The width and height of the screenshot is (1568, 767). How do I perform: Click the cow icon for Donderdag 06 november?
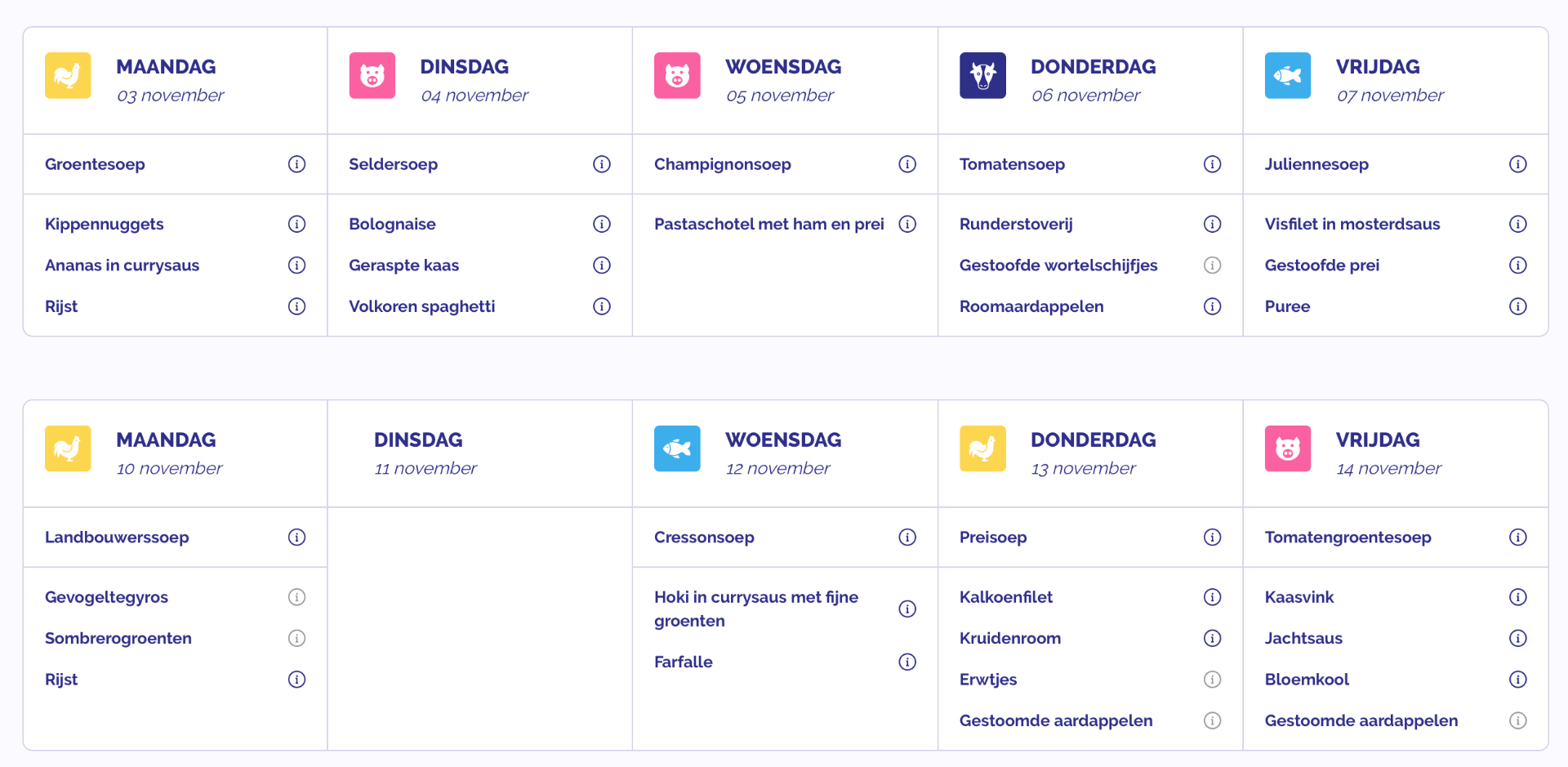pos(982,76)
